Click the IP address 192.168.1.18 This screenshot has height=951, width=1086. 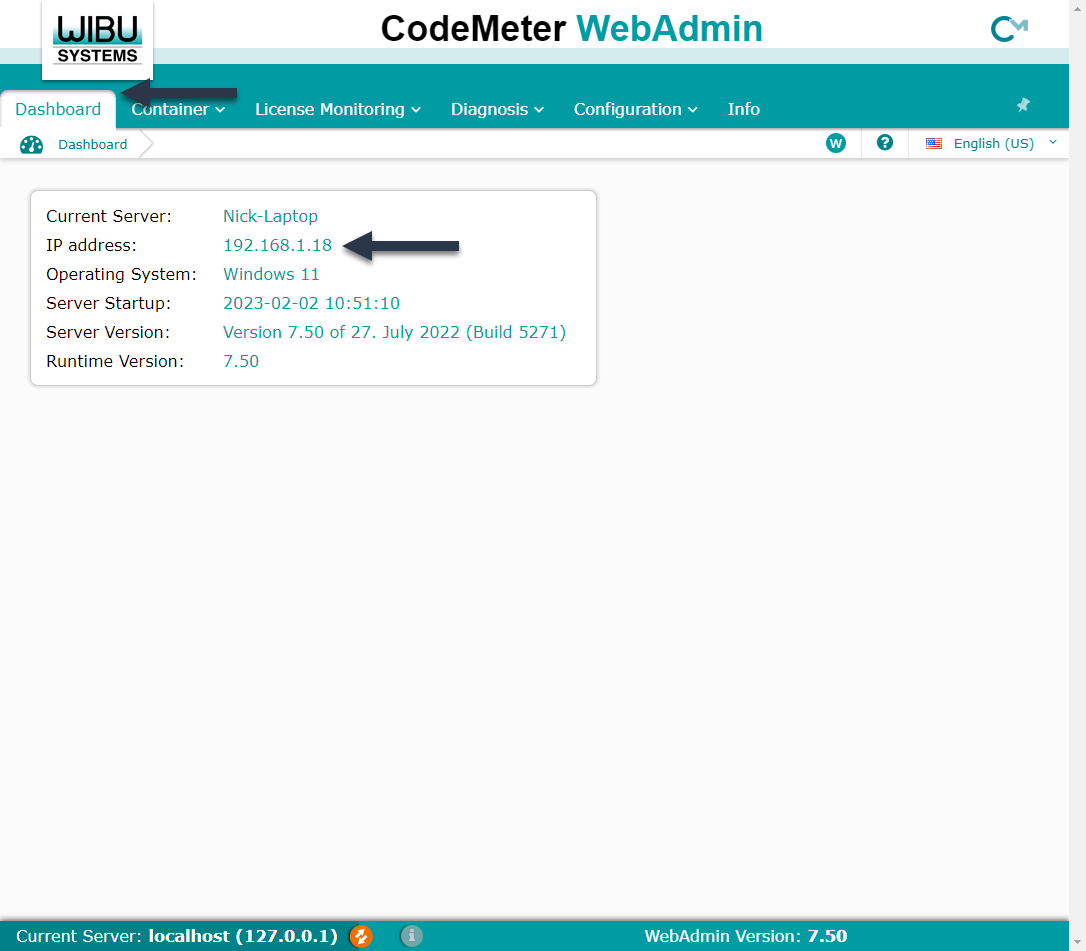pyautogui.click(x=277, y=245)
